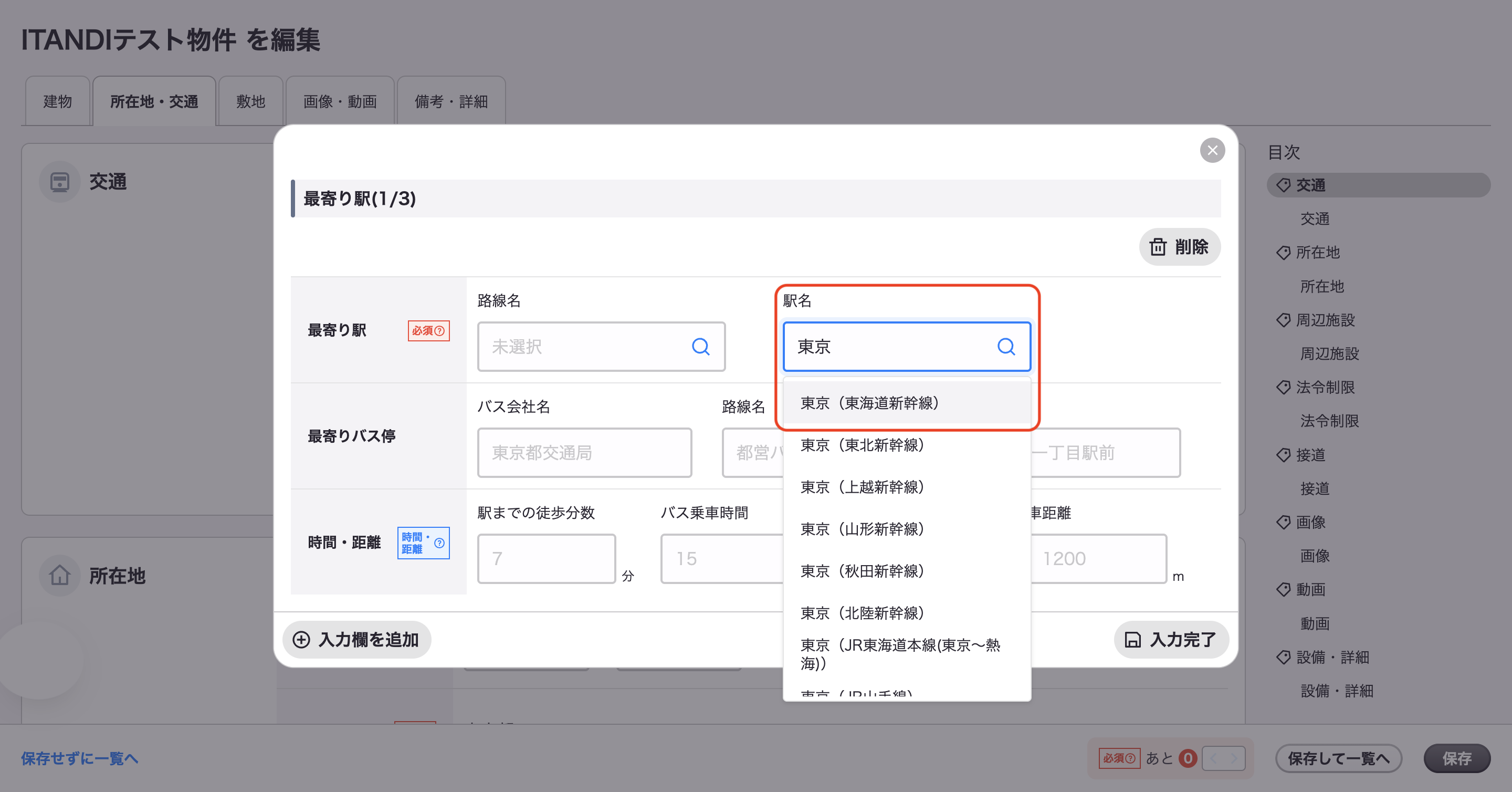Go to 所在地 sub-item in 目次
Viewport: 1512px width, 792px height.
(x=1322, y=287)
